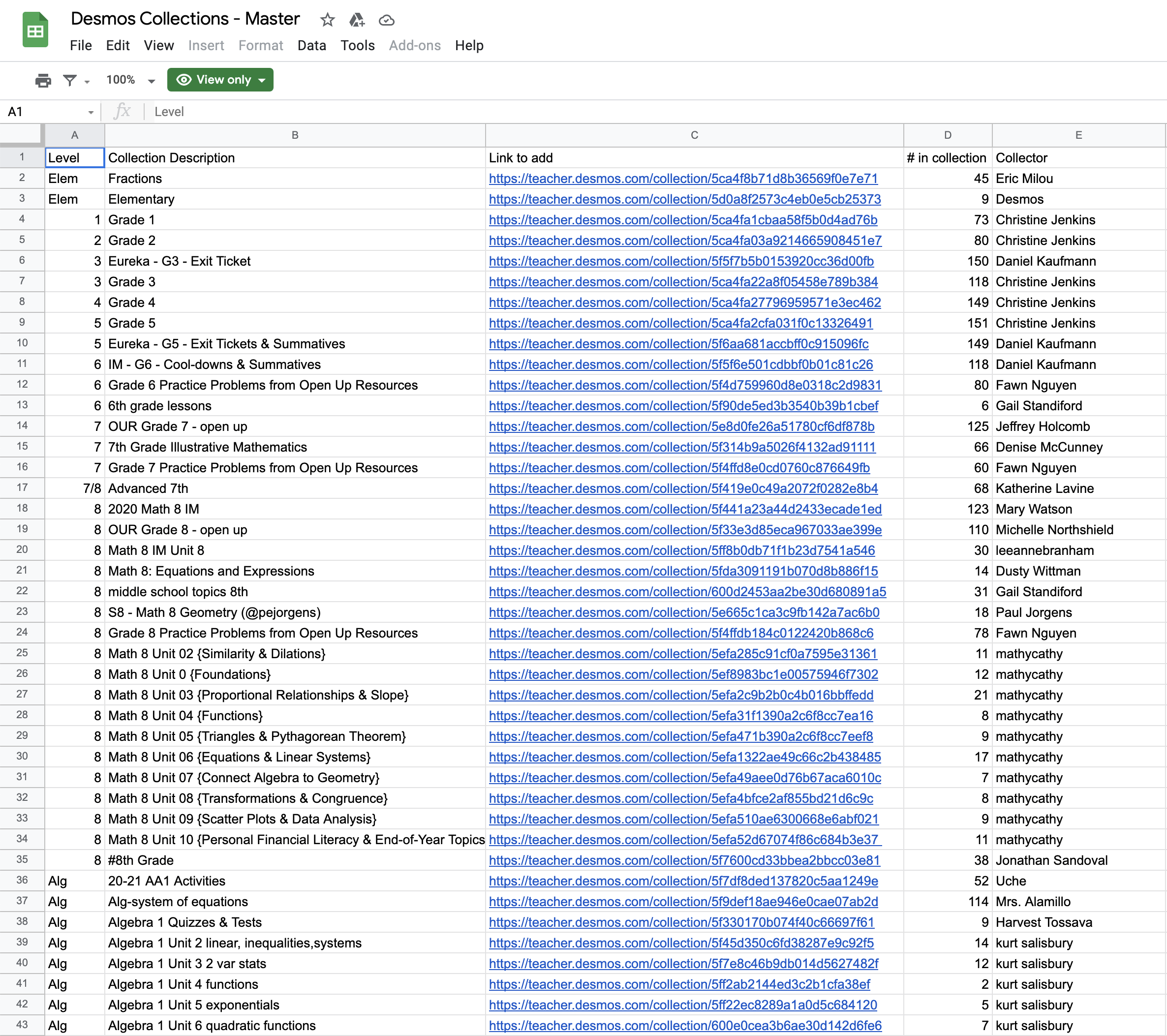This screenshot has width=1167, height=1036.
Task: Open the Tools menu
Action: point(357,46)
